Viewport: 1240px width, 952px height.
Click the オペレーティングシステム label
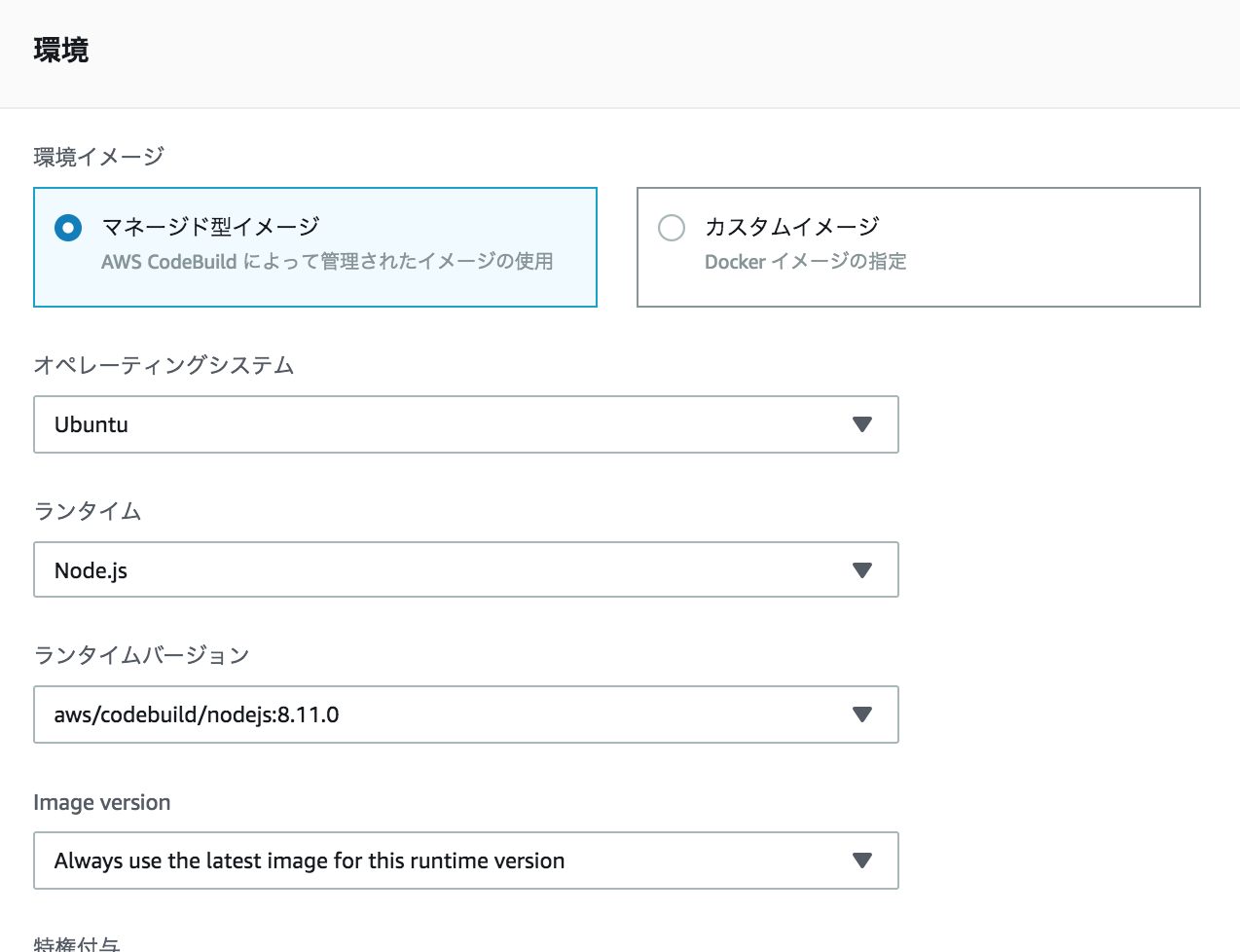pyautogui.click(x=164, y=365)
